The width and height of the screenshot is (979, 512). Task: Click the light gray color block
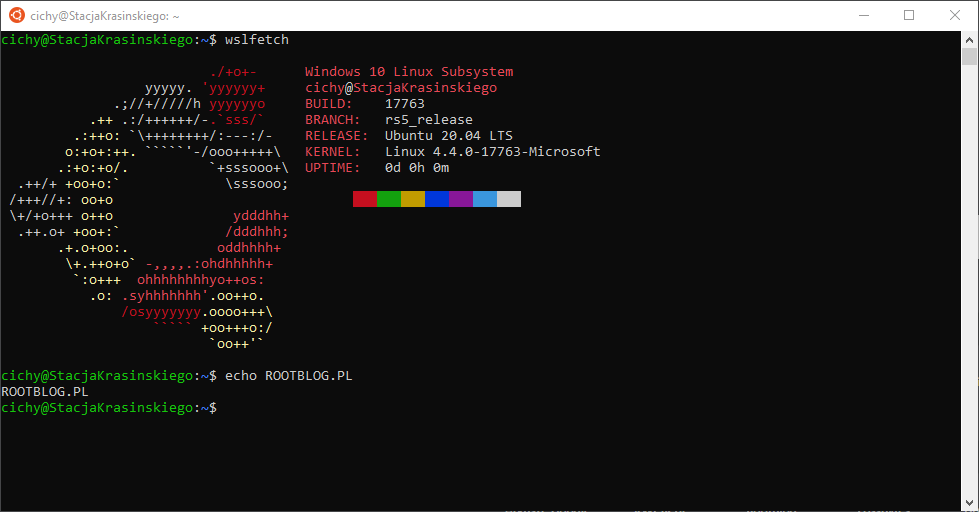pyautogui.click(x=509, y=199)
